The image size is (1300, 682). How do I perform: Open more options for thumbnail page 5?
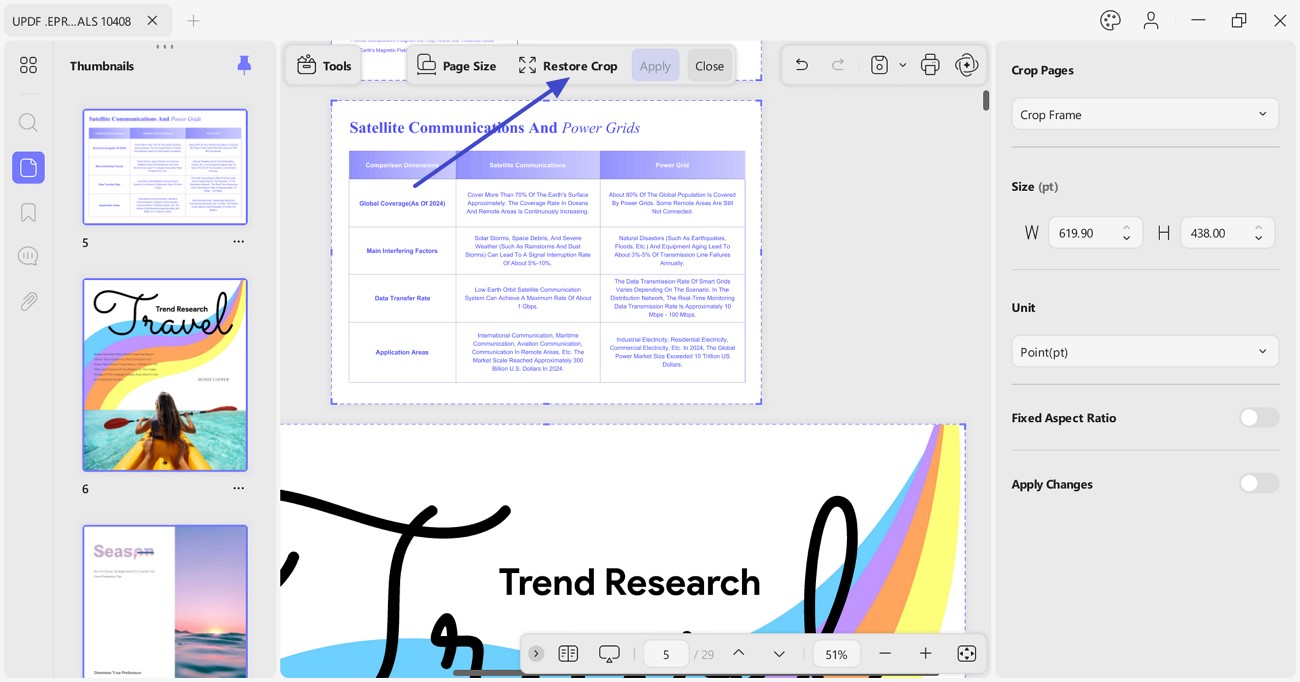pyautogui.click(x=238, y=242)
